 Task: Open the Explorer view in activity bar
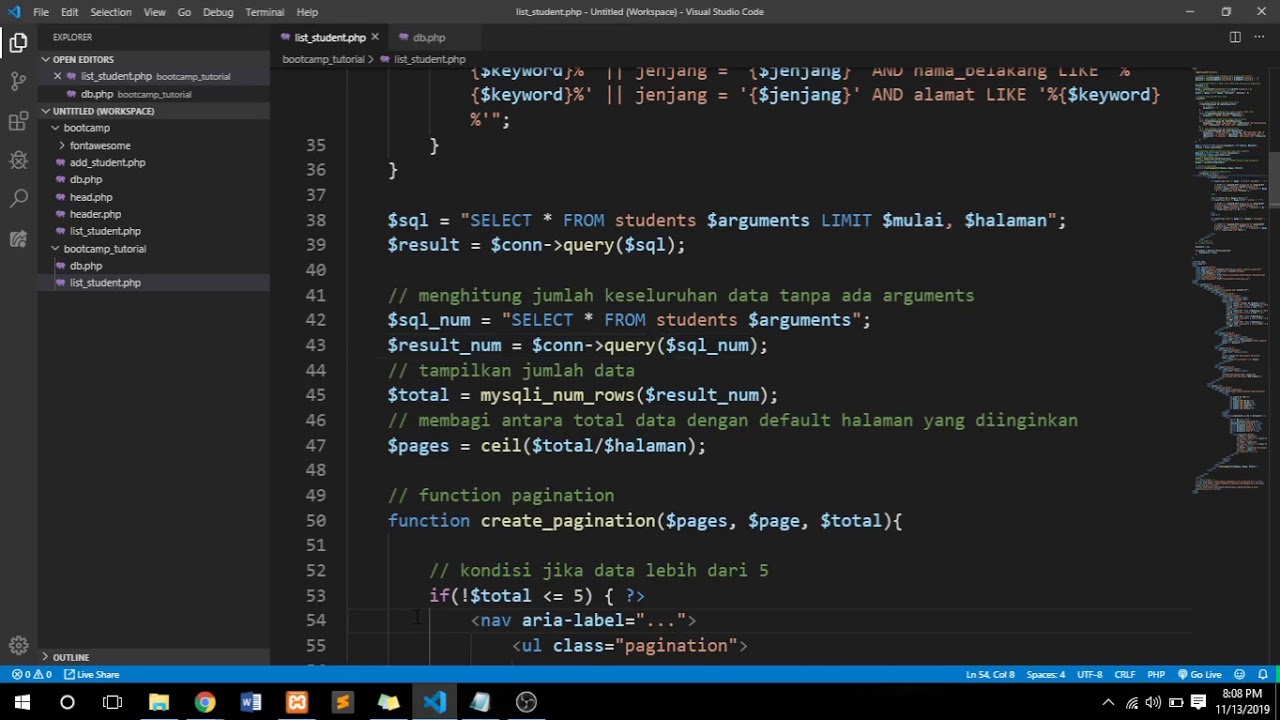coord(18,43)
